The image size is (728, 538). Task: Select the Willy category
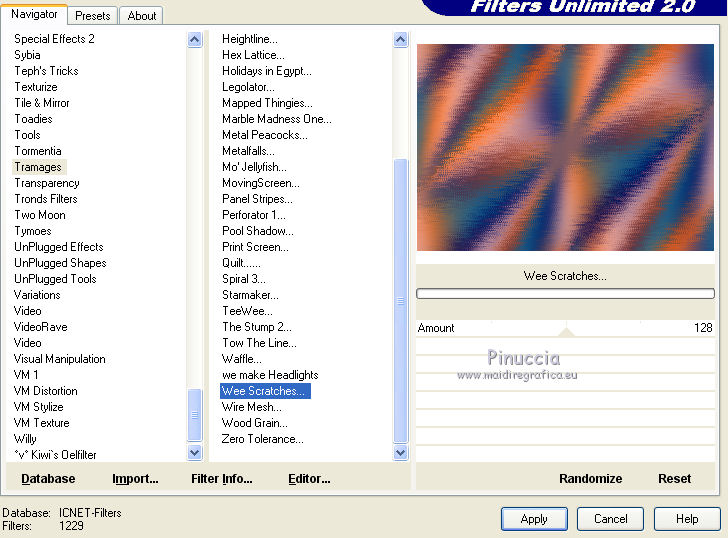click(x=26, y=439)
